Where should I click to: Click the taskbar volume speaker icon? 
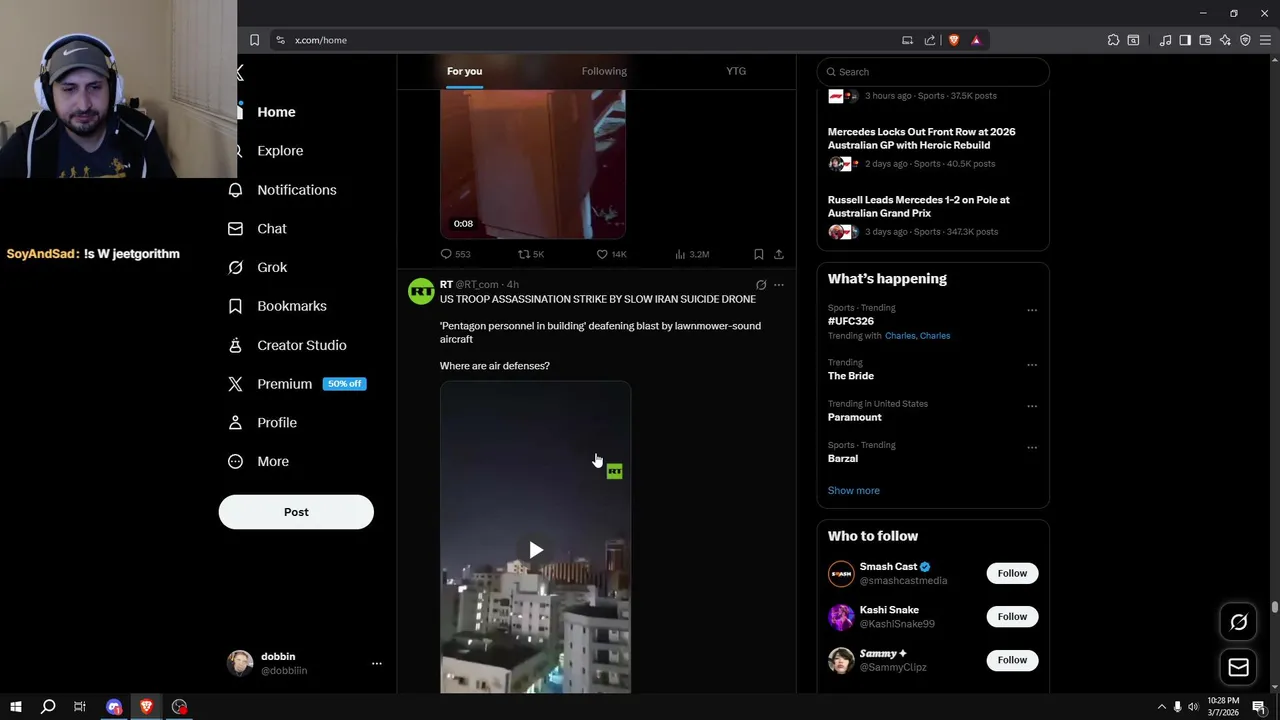click(x=1193, y=707)
